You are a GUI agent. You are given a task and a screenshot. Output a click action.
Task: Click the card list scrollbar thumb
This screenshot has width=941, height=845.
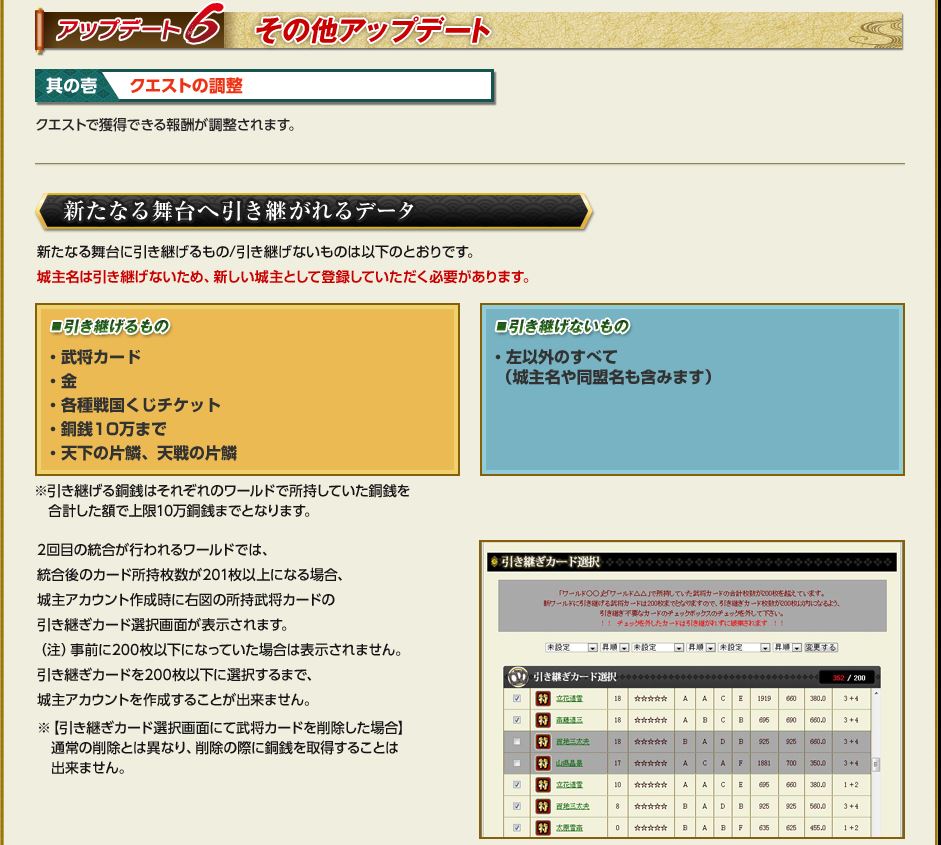pyautogui.click(x=876, y=765)
